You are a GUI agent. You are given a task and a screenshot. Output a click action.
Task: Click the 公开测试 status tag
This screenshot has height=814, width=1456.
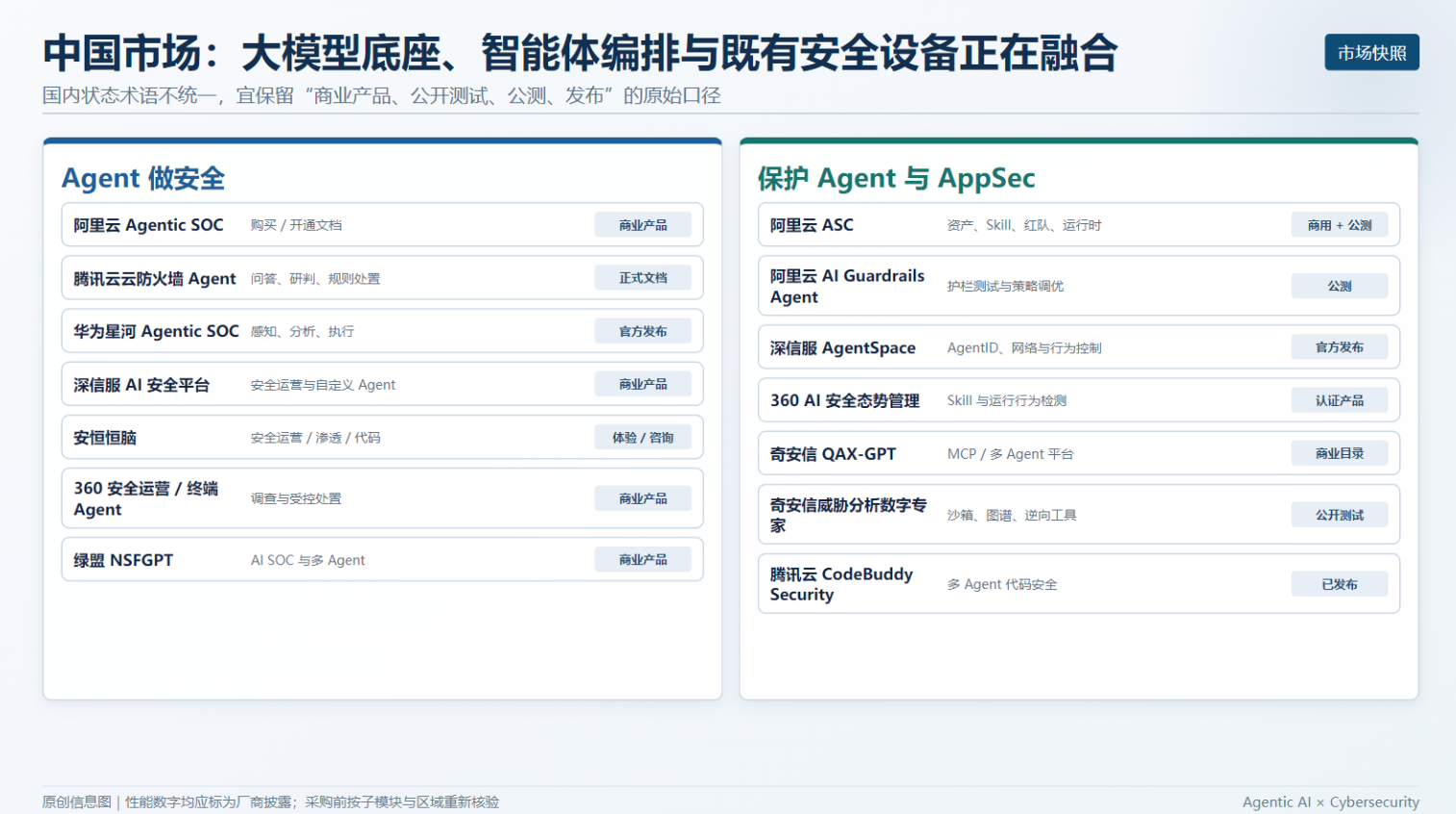pyautogui.click(x=1340, y=515)
